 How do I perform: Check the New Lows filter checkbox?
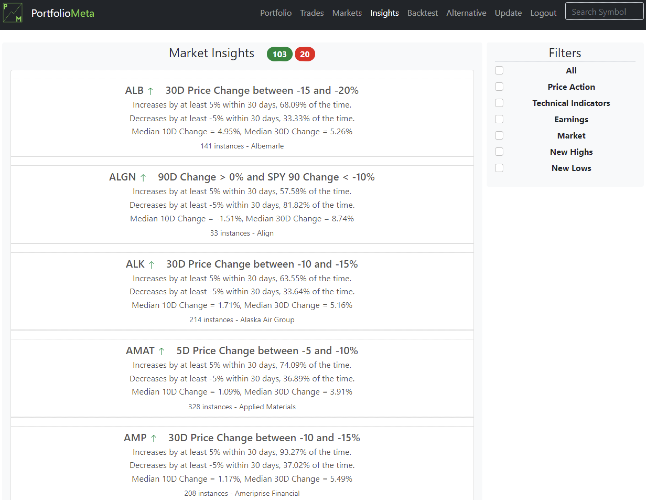click(x=499, y=168)
